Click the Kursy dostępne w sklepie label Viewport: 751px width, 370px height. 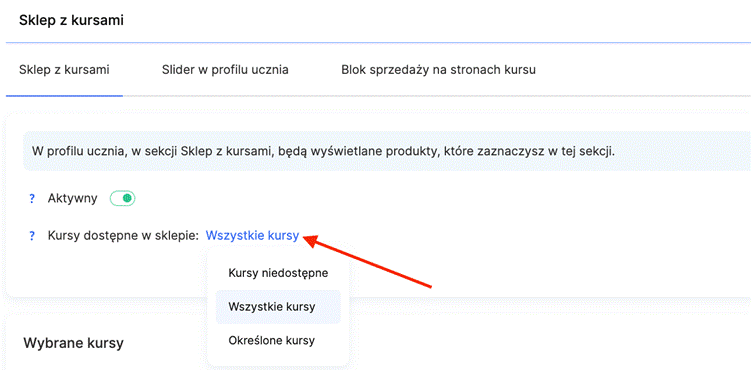123,235
